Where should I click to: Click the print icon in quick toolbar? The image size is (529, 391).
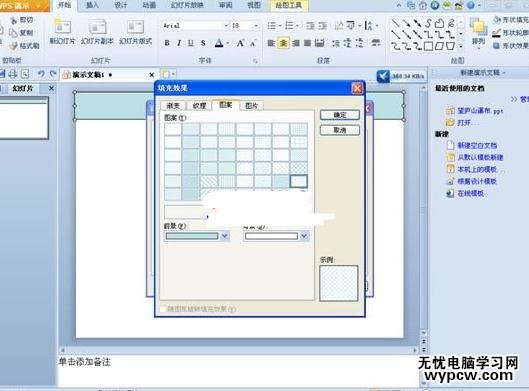tap(13, 74)
